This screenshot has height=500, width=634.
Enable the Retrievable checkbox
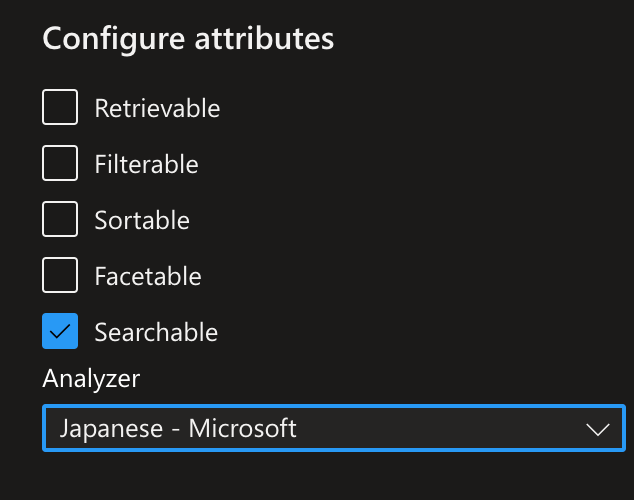pos(60,107)
